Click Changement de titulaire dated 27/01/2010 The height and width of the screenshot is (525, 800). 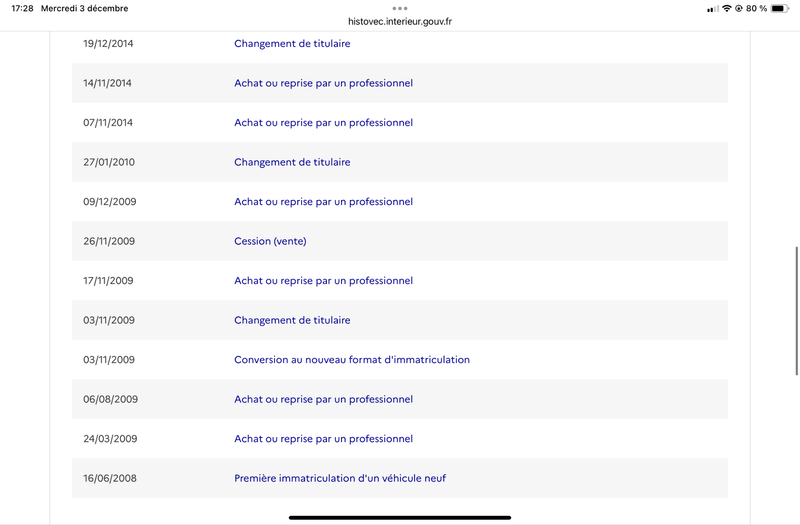coord(292,162)
